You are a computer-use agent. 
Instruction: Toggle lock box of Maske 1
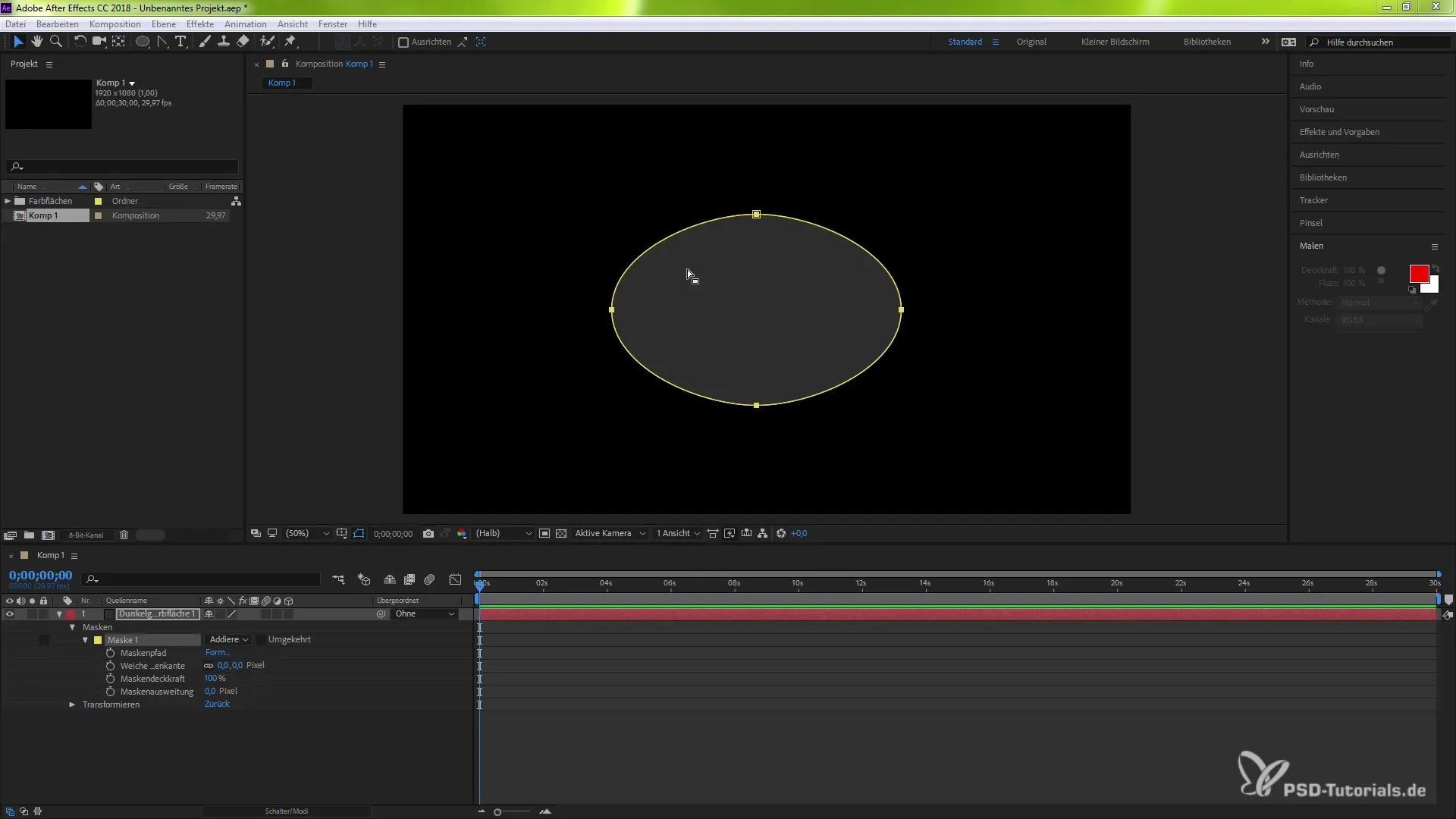pyautogui.click(x=44, y=640)
